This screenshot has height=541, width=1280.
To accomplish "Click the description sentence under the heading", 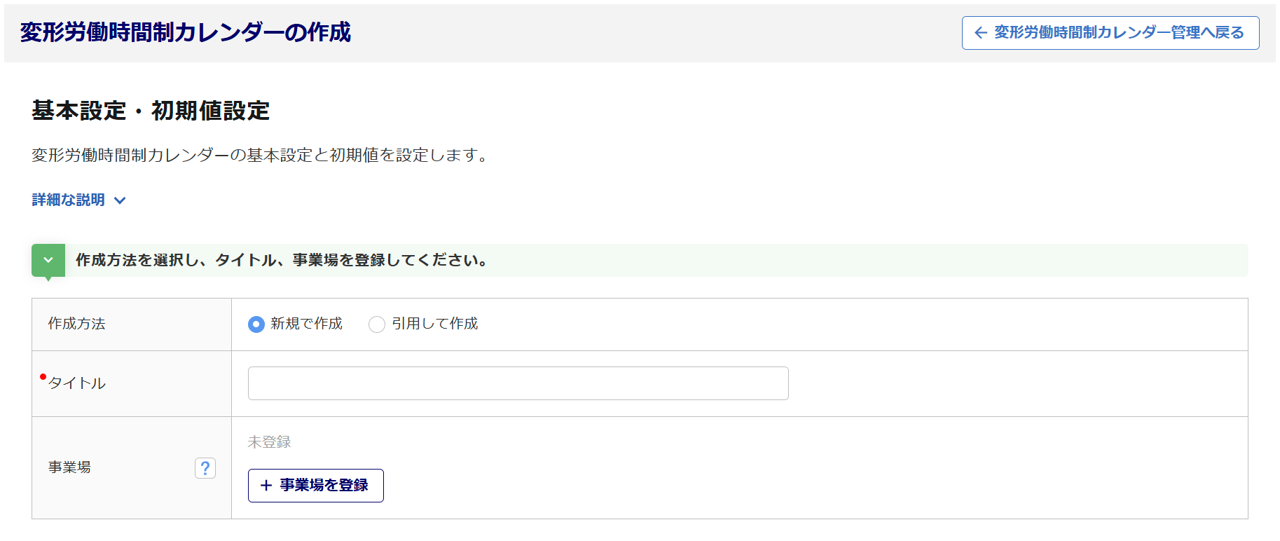I will [x=259, y=156].
